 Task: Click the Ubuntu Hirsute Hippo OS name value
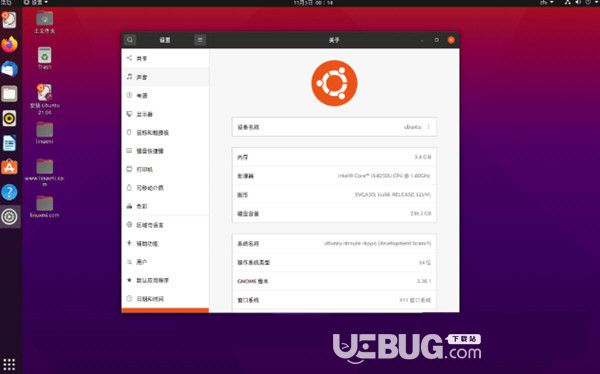[377, 243]
